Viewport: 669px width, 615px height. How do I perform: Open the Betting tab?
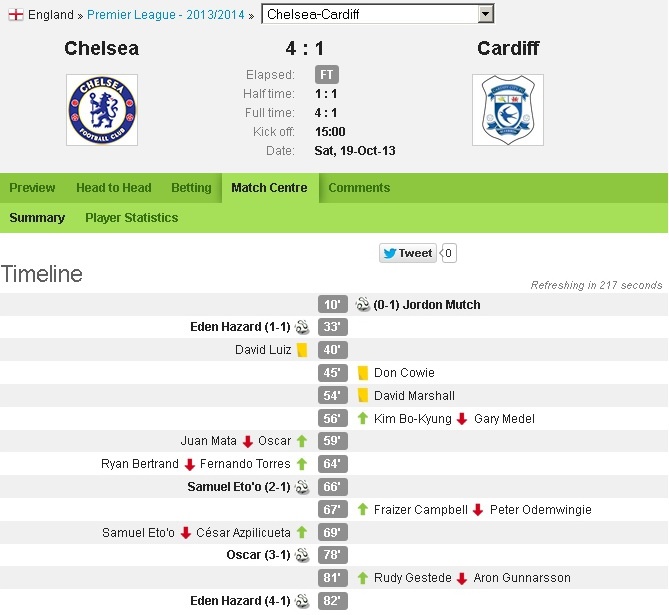pyautogui.click(x=191, y=188)
